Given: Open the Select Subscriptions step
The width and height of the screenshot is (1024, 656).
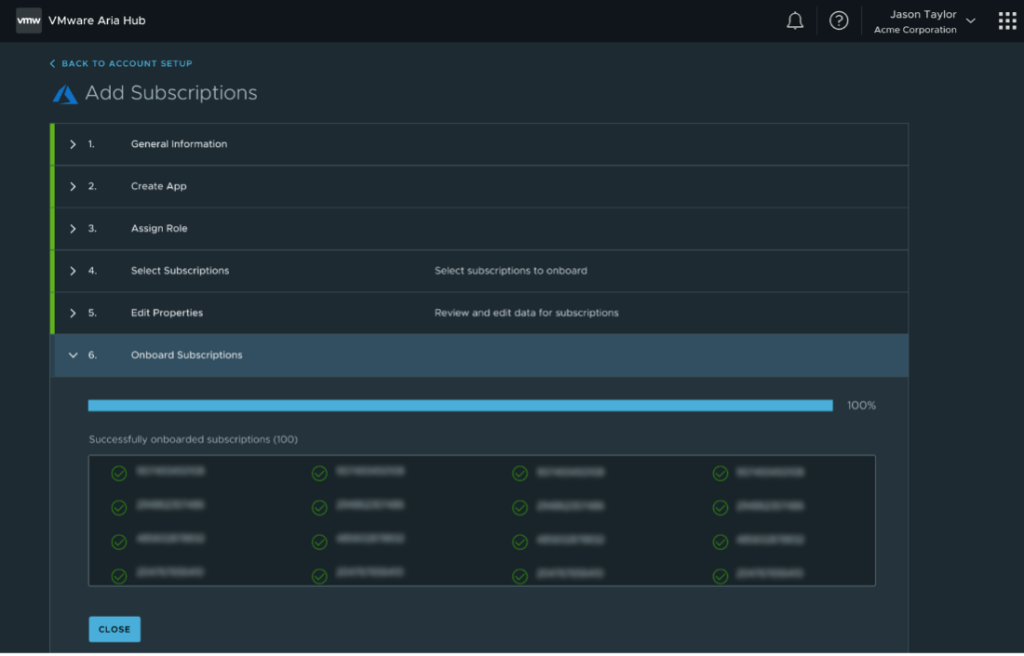Looking at the screenshot, I should (180, 271).
